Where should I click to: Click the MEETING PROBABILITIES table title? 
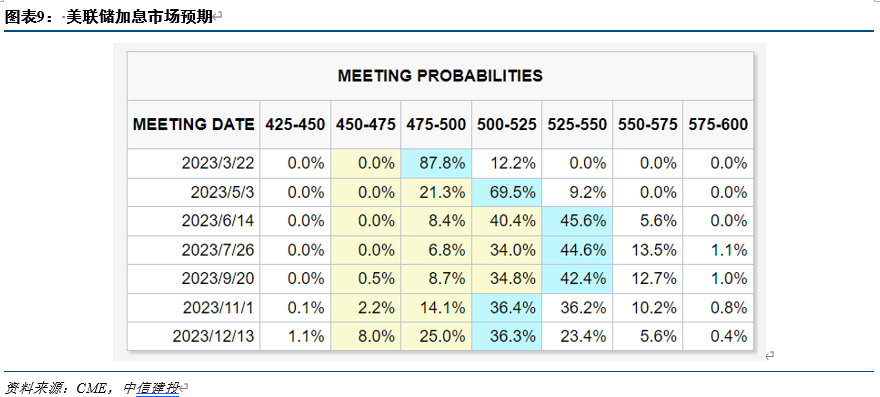coord(440,76)
